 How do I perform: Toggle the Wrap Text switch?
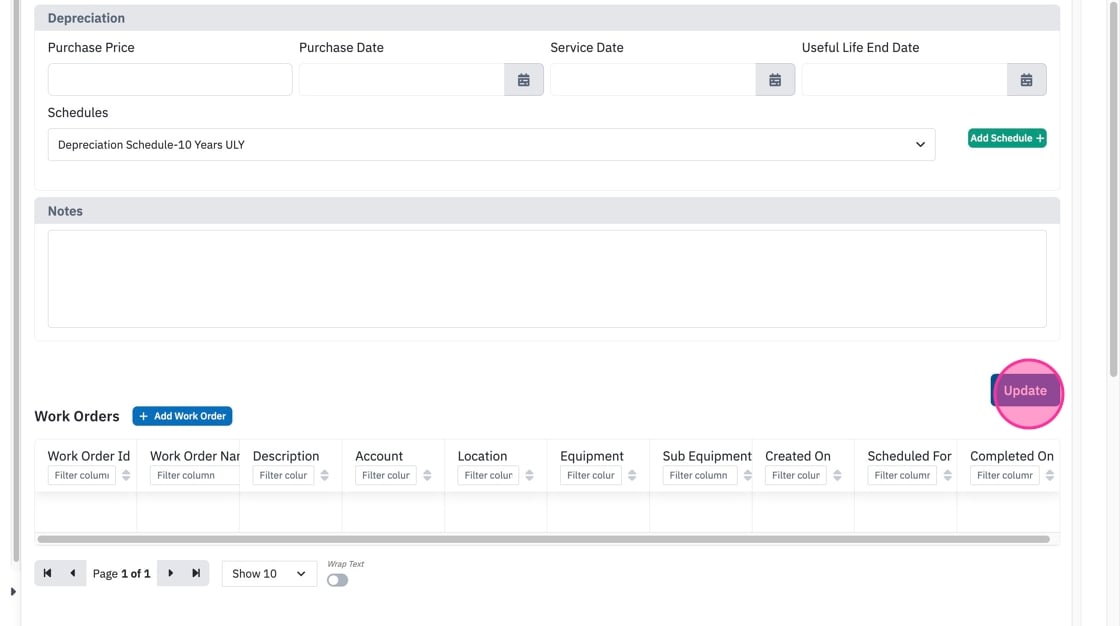pyautogui.click(x=337, y=580)
